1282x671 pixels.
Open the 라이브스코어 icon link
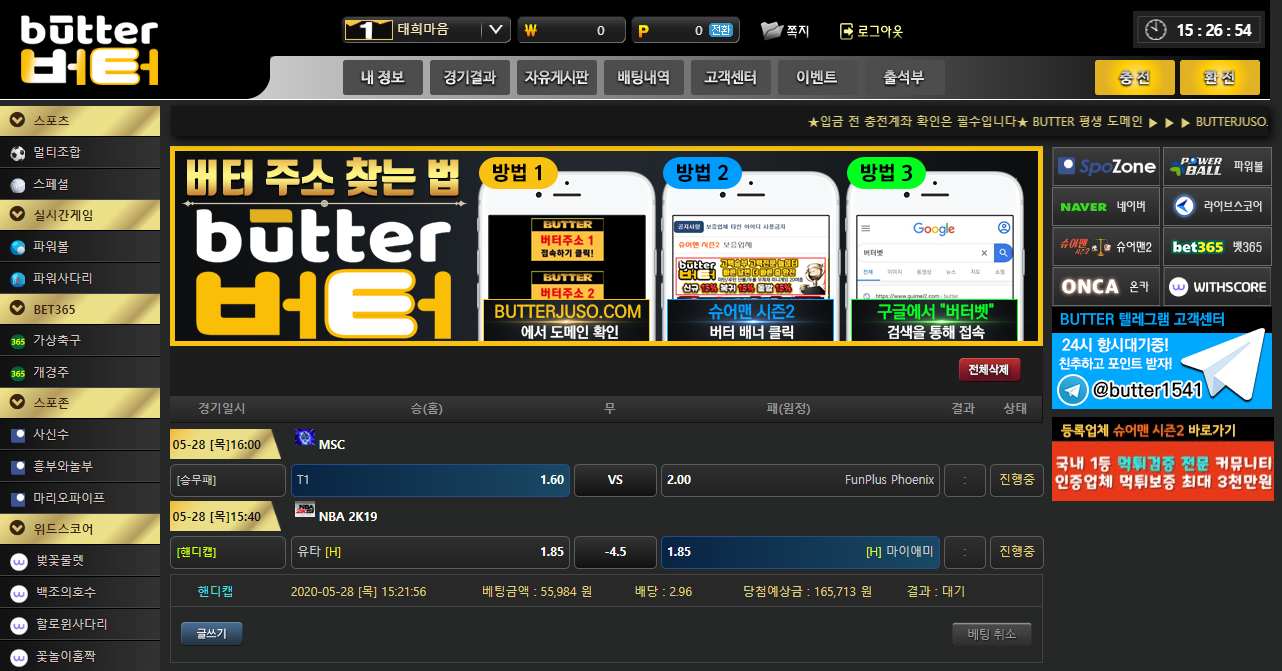(1185, 207)
